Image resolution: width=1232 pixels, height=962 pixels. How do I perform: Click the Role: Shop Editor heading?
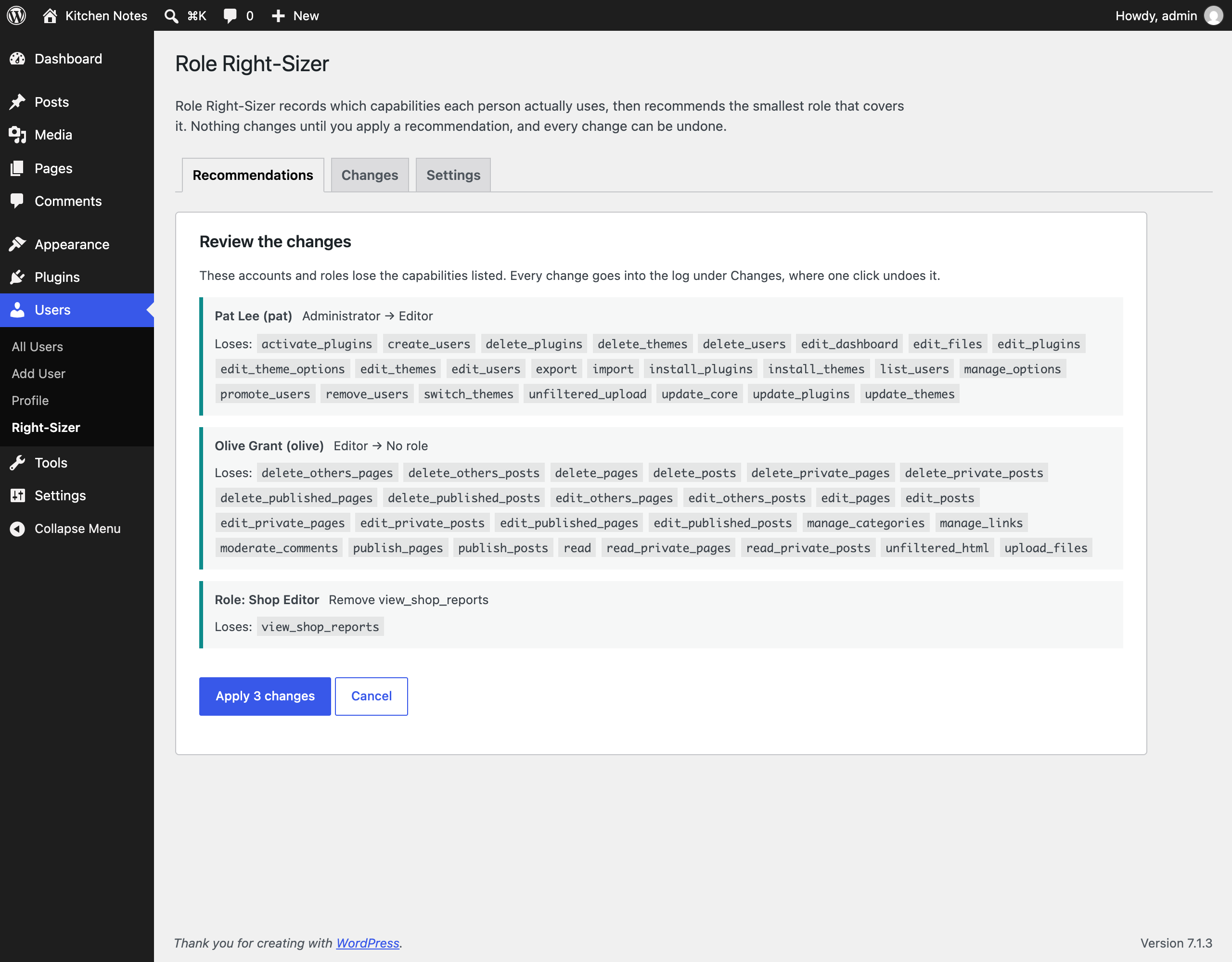tap(267, 600)
